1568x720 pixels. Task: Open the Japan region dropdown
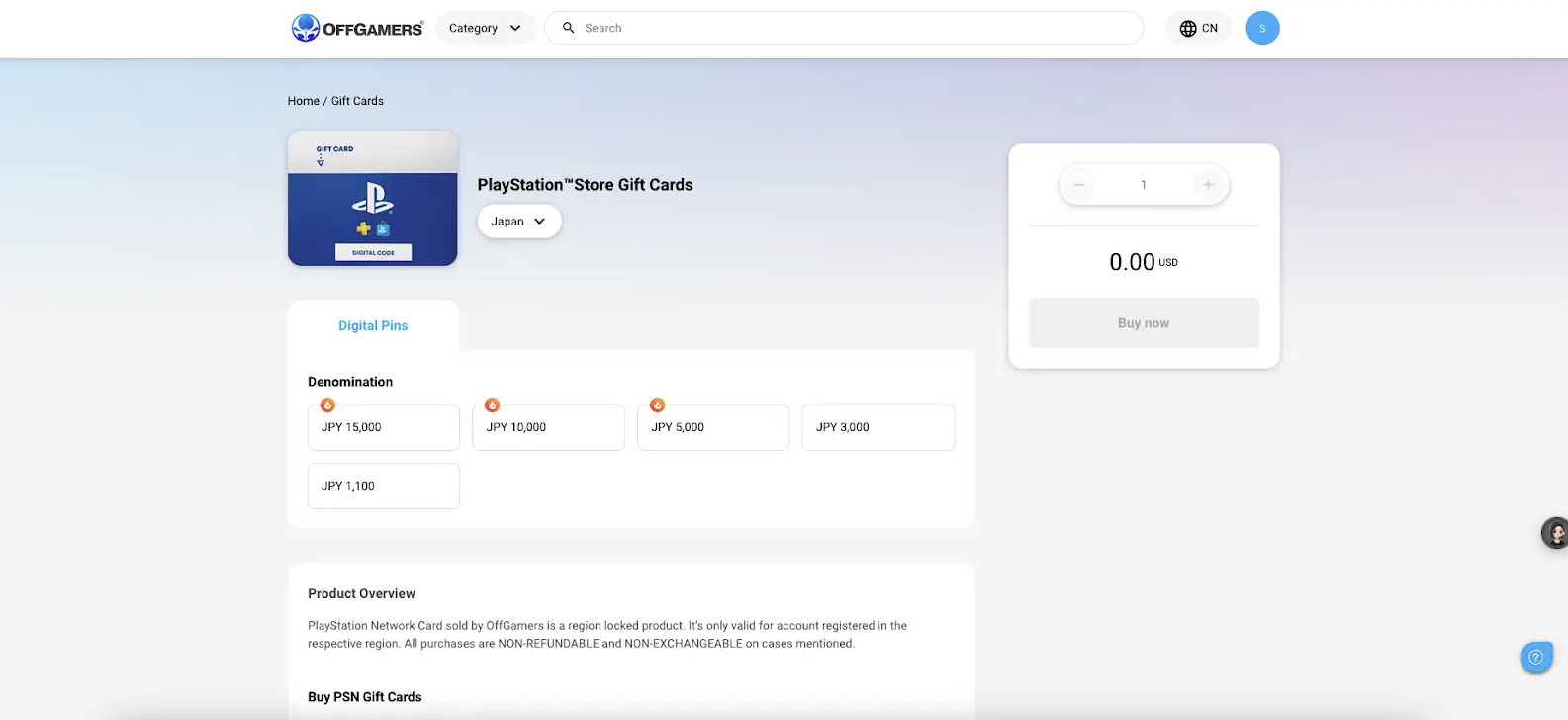(519, 222)
